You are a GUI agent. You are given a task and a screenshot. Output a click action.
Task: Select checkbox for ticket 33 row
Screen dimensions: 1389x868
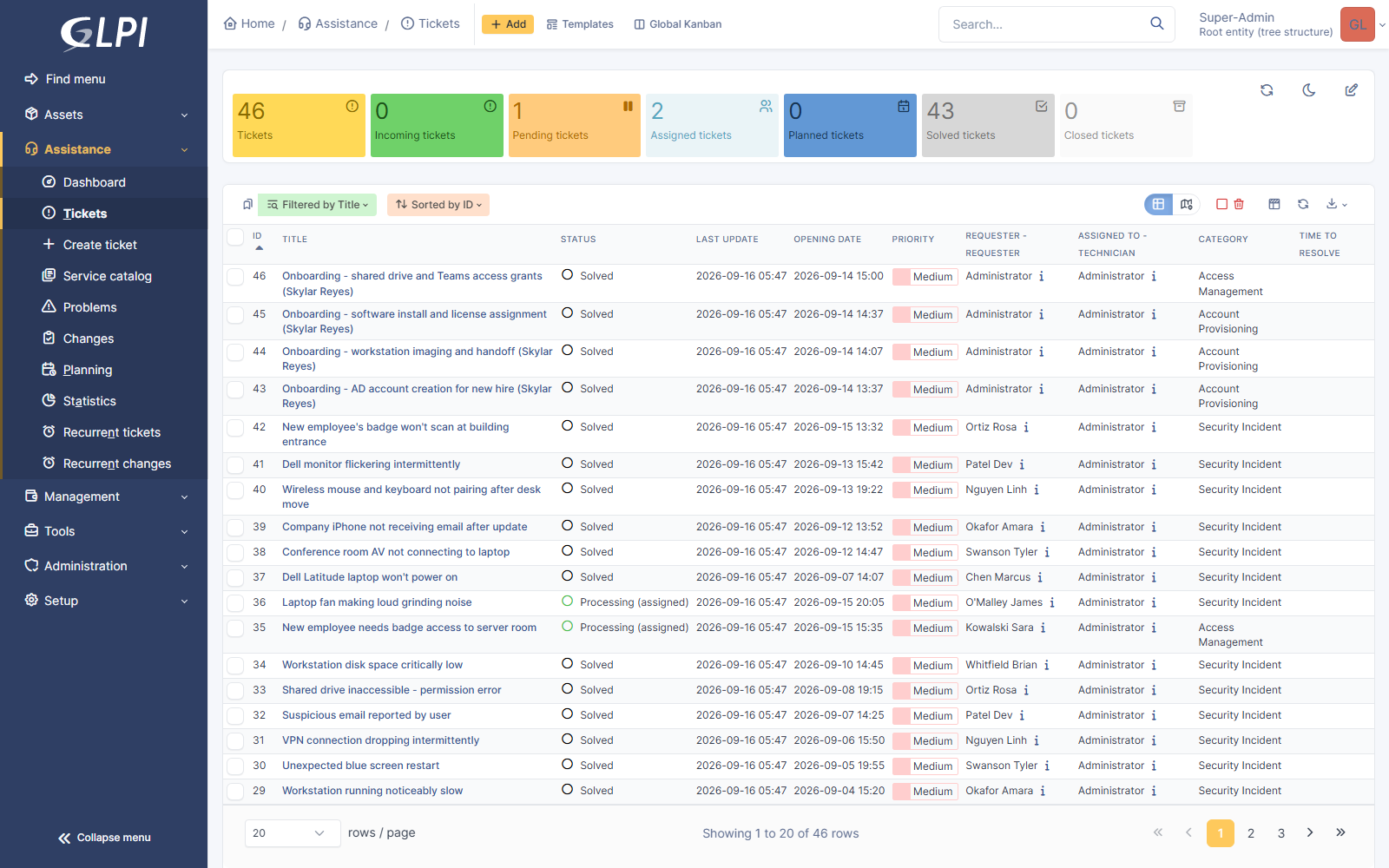pos(235,691)
